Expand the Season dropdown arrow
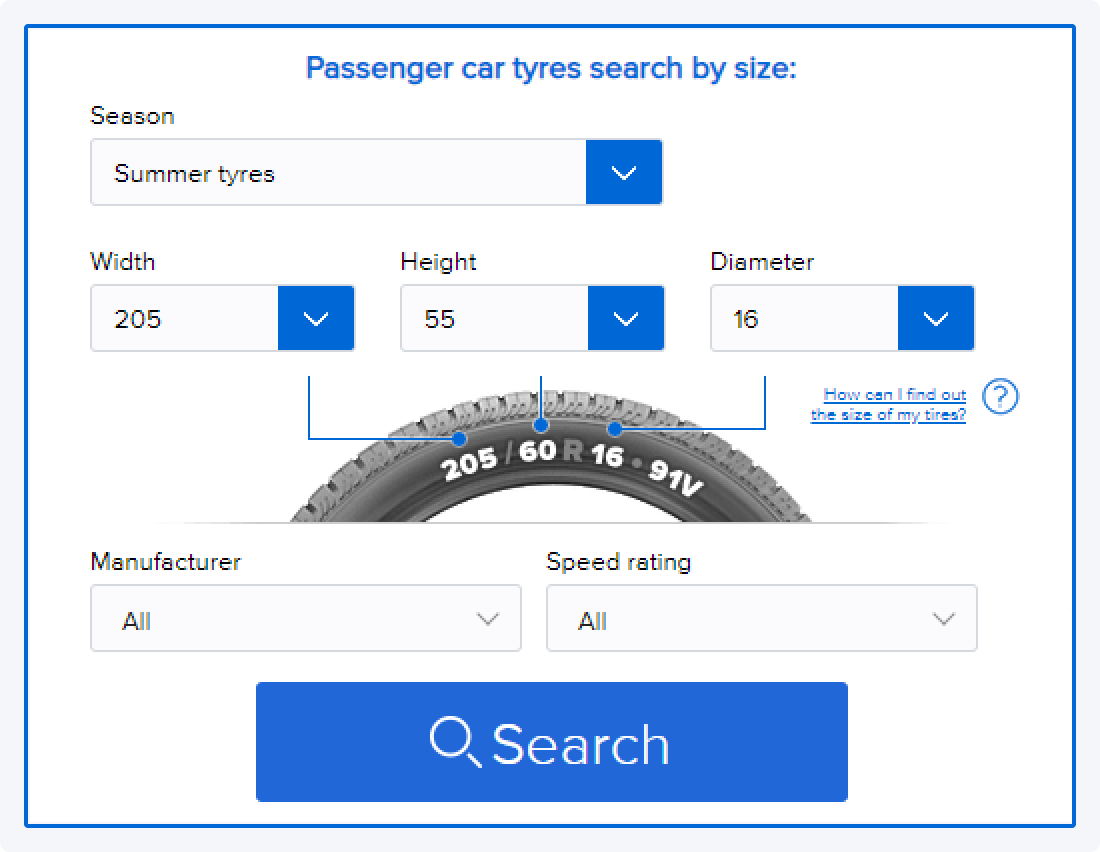 pyautogui.click(x=624, y=173)
